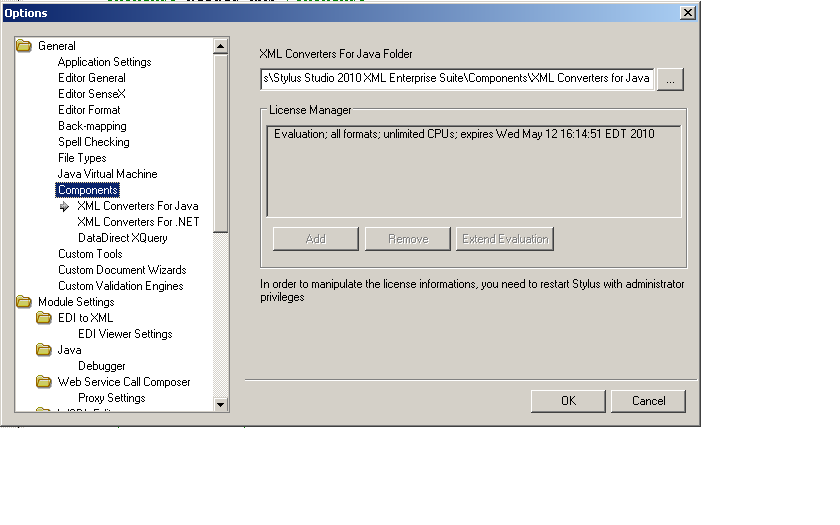Select EDI to XML item

tap(85, 318)
